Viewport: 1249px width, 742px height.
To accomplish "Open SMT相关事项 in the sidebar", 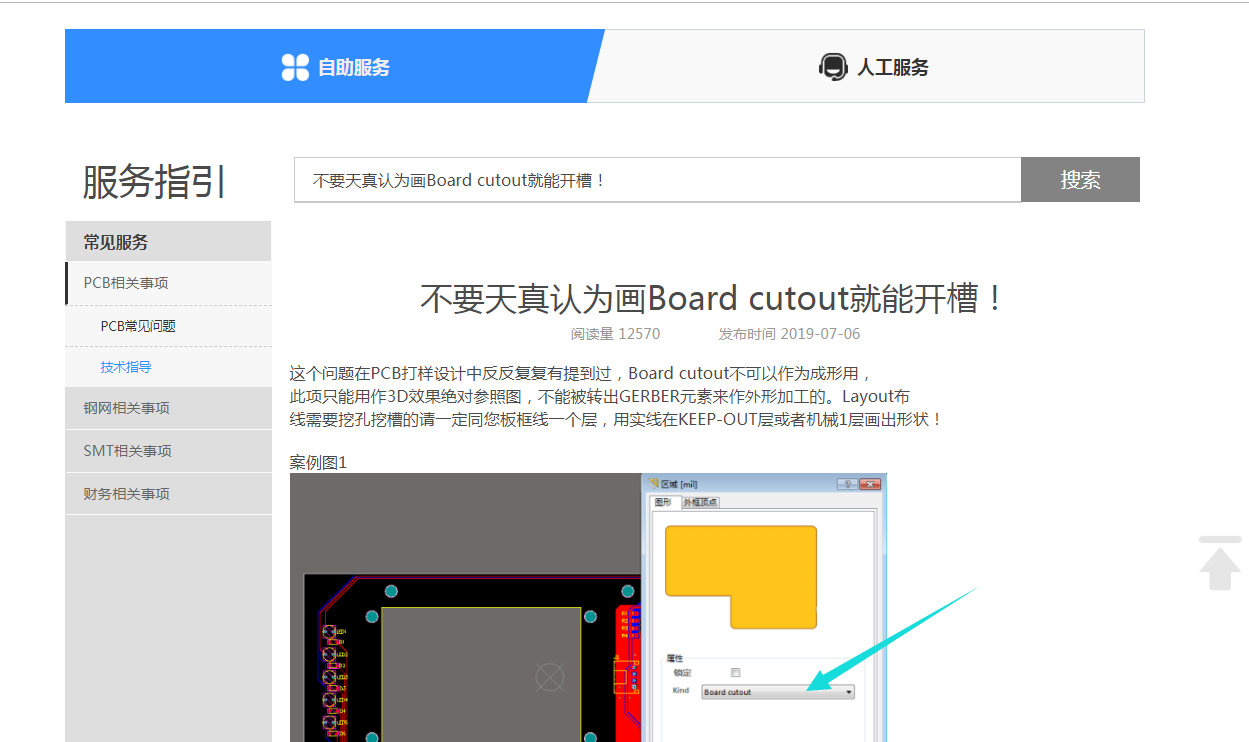I will 127,451.
